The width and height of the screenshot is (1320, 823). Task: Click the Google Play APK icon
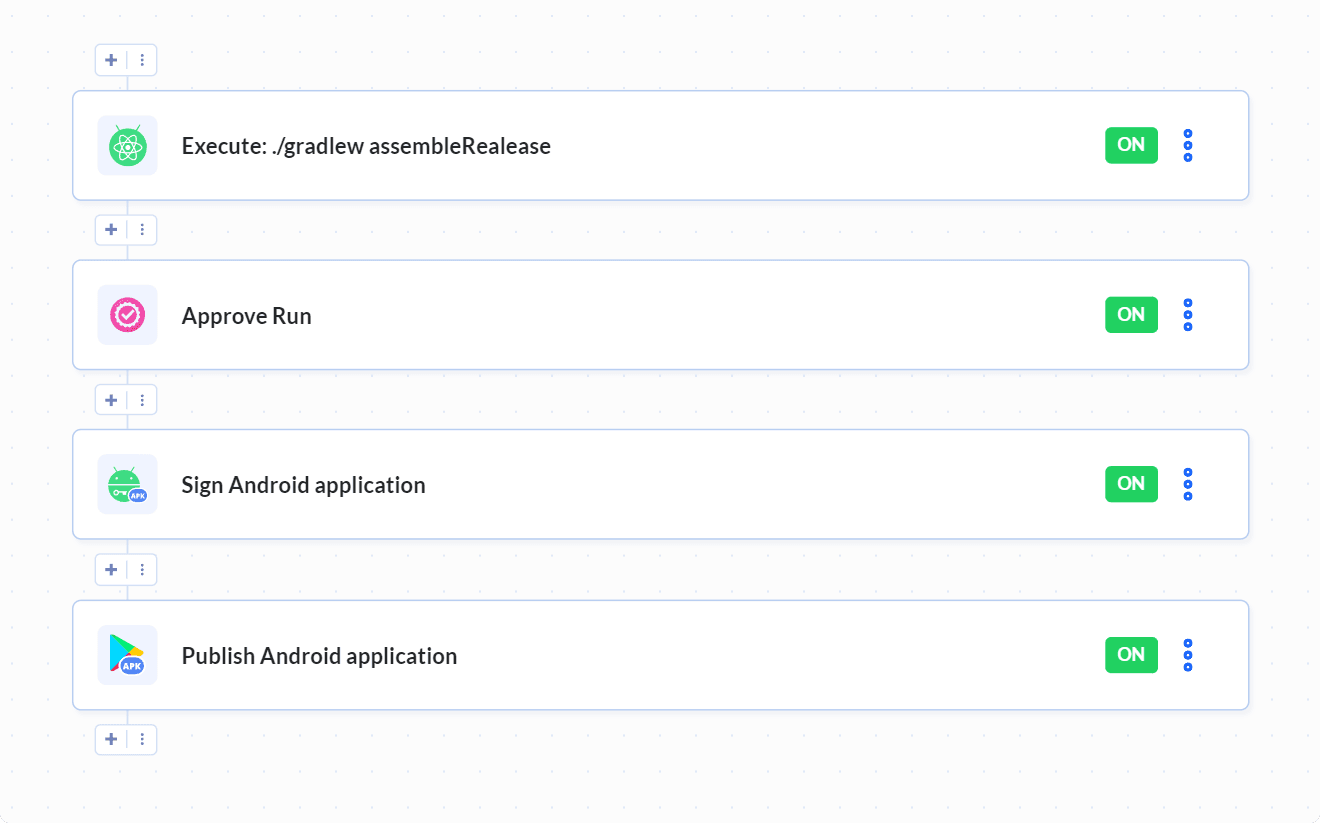coord(127,654)
